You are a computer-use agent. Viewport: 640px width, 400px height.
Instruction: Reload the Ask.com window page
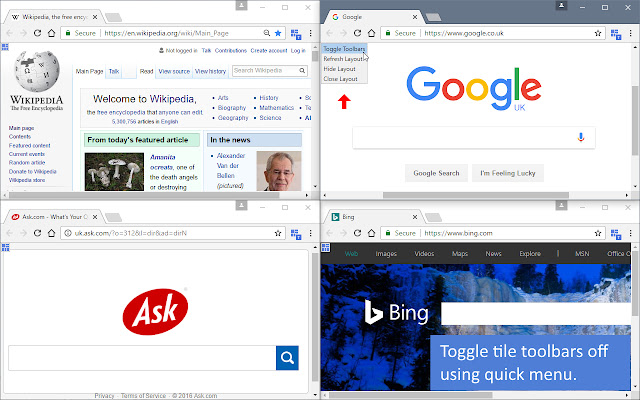[x=37, y=233]
